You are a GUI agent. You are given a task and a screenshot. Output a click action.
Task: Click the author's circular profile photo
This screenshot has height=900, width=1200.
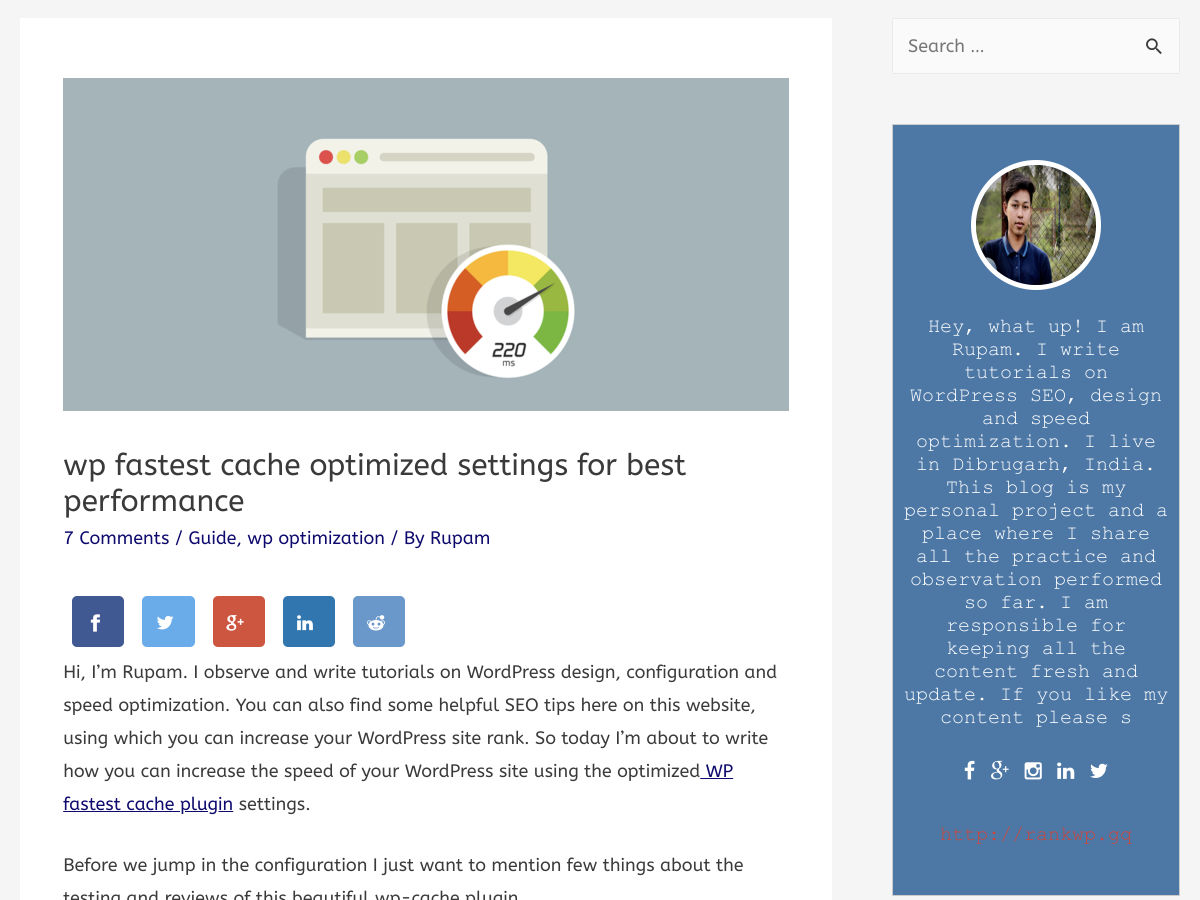1035,225
